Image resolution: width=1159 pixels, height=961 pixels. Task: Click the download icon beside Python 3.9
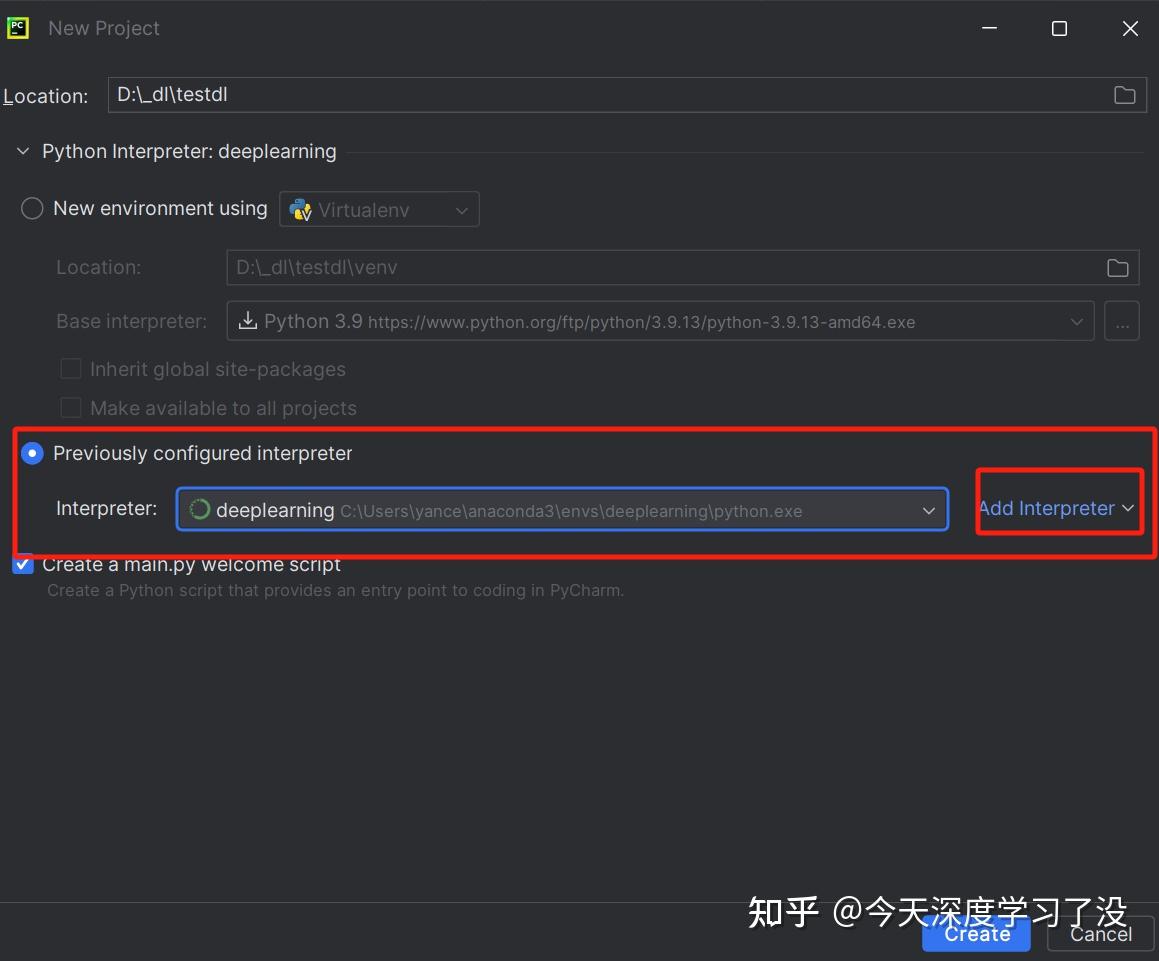click(x=246, y=321)
